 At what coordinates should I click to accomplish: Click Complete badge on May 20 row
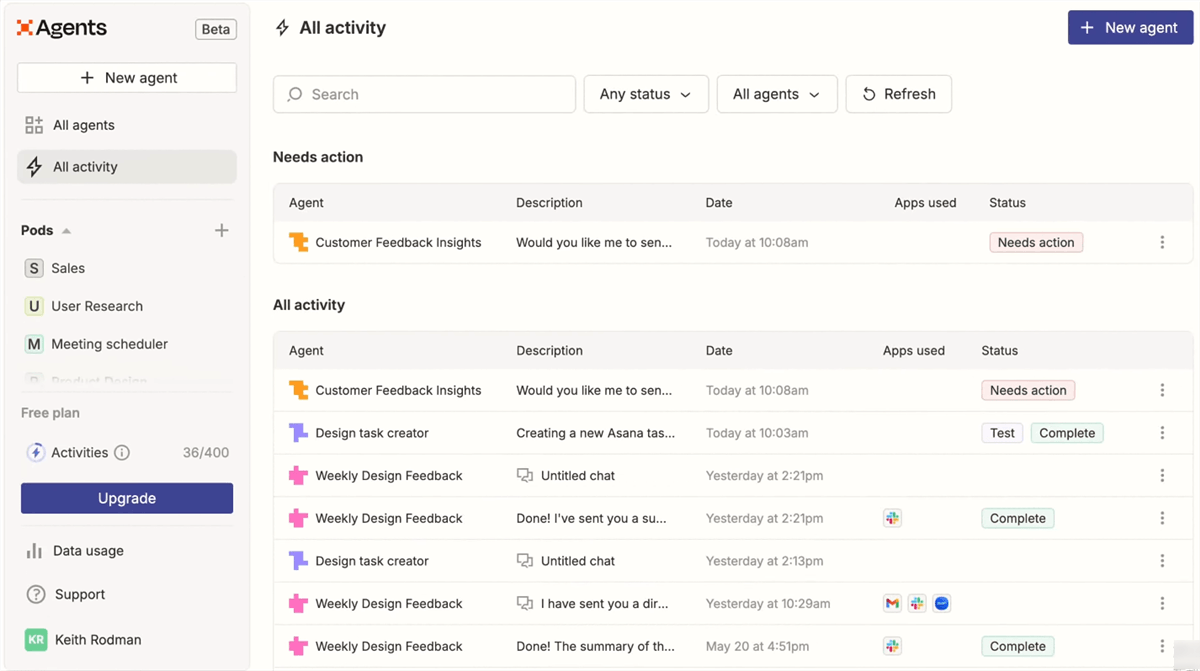click(1018, 646)
